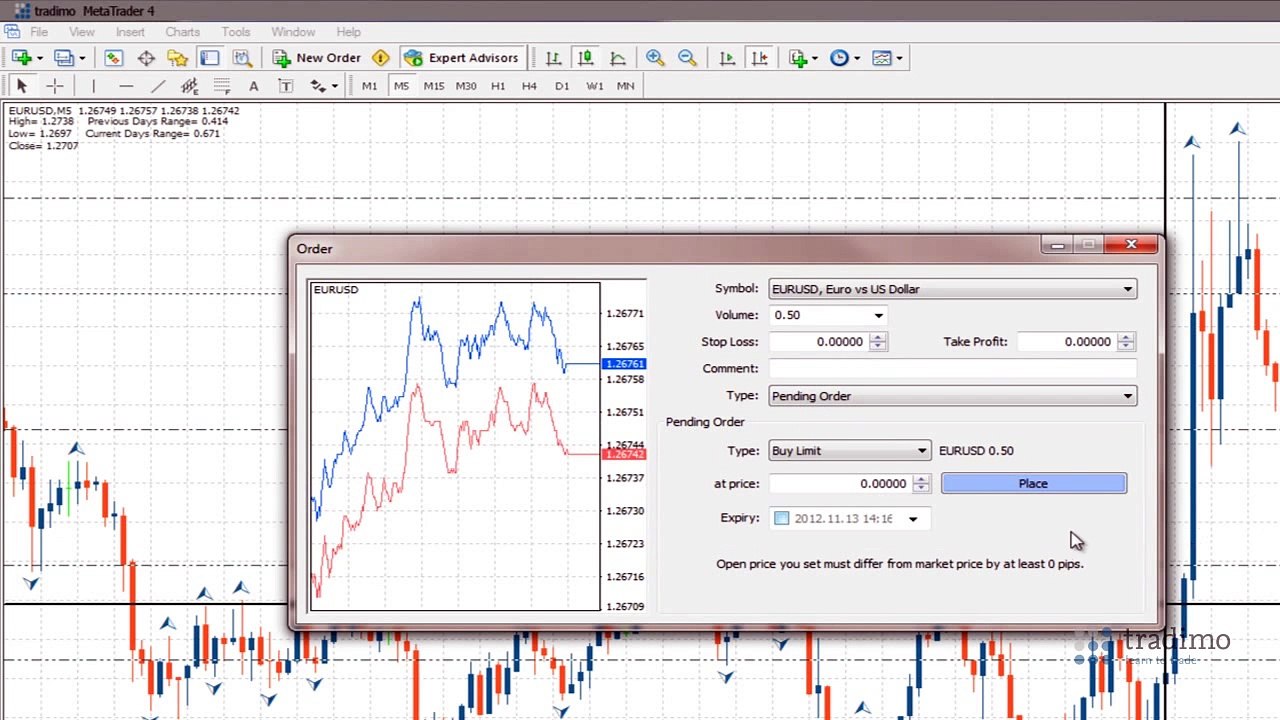Image resolution: width=1280 pixels, height=720 pixels.
Task: Select the Vertical Line drawing tool
Action: (93, 86)
